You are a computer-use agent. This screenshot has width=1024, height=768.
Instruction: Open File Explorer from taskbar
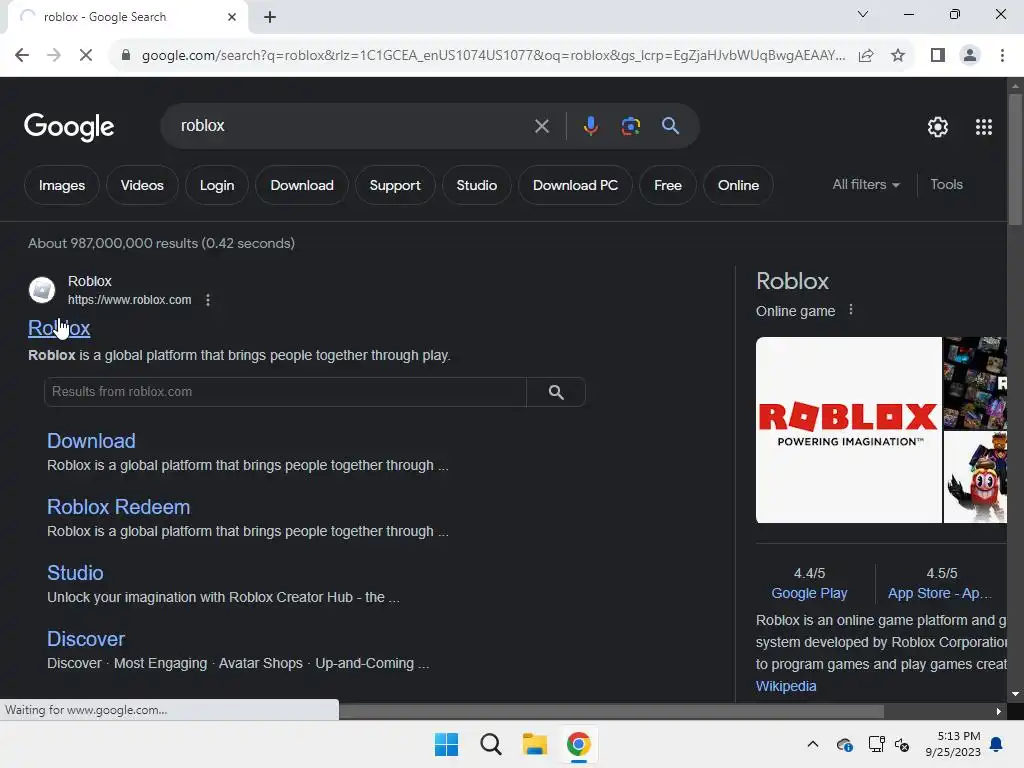click(x=534, y=744)
